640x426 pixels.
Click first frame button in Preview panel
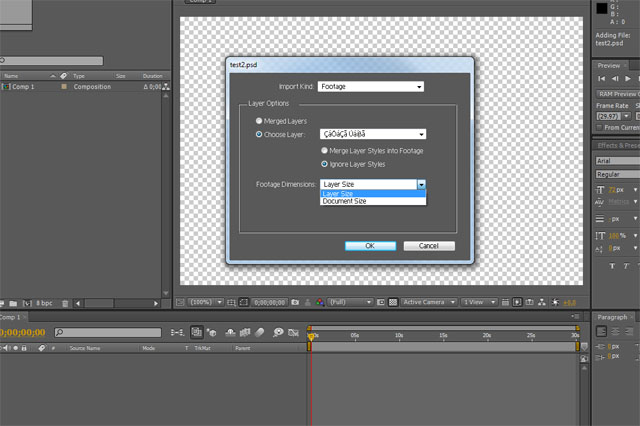(x=601, y=78)
